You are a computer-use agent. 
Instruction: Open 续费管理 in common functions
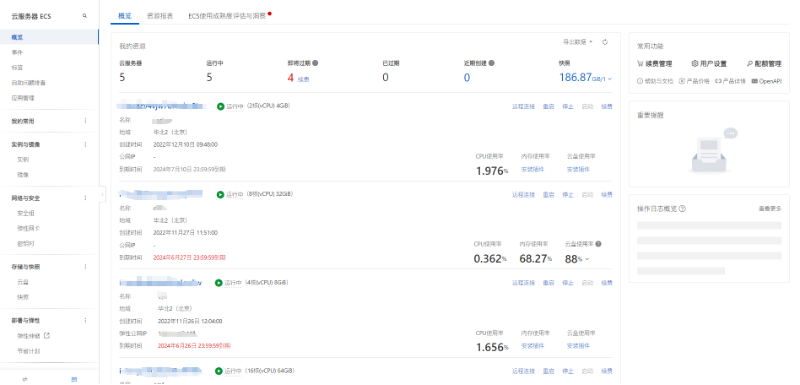click(x=655, y=64)
